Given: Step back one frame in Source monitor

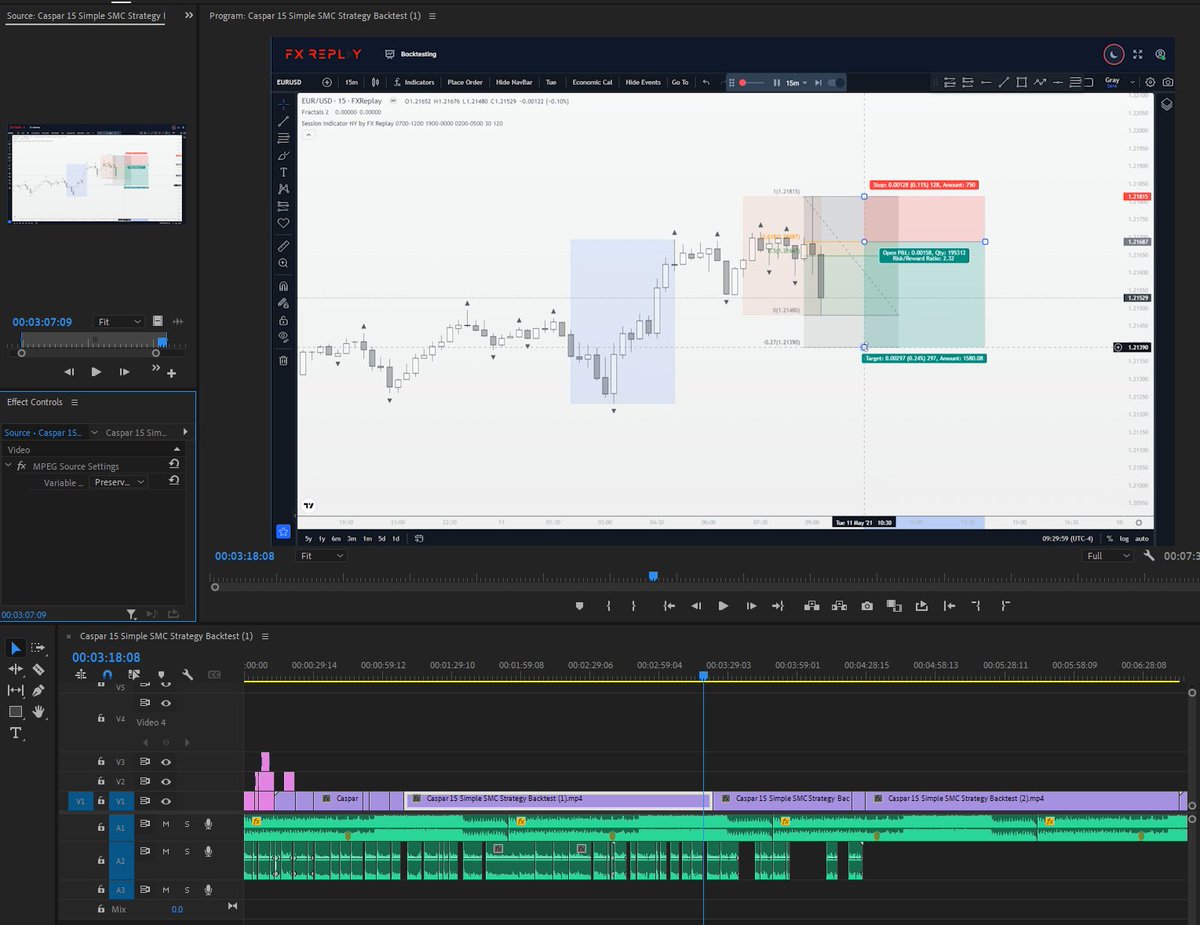Looking at the screenshot, I should [69, 372].
